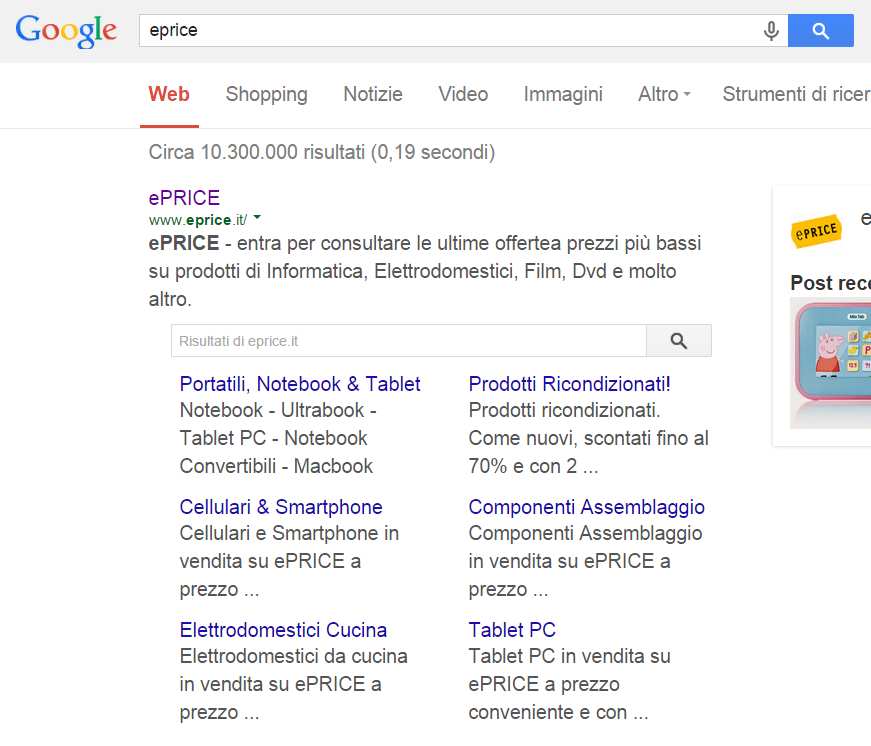Switch to the Notizie tab
The width and height of the screenshot is (871, 746).
tap(373, 94)
